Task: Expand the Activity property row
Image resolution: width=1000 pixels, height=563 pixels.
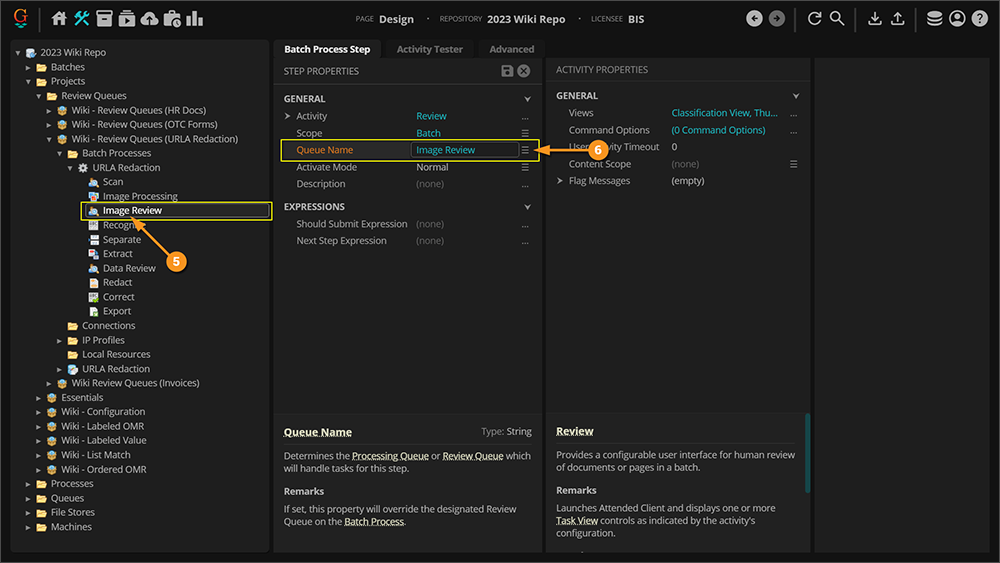Action: (287, 116)
